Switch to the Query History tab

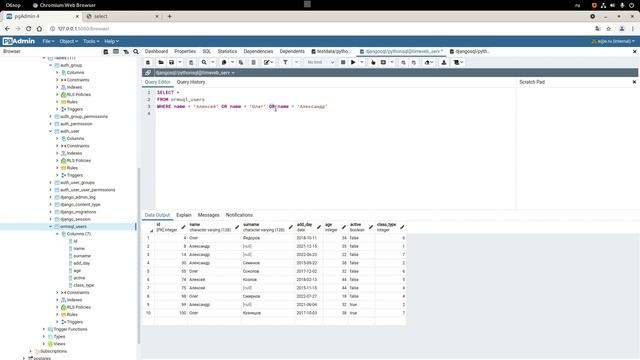click(x=191, y=82)
